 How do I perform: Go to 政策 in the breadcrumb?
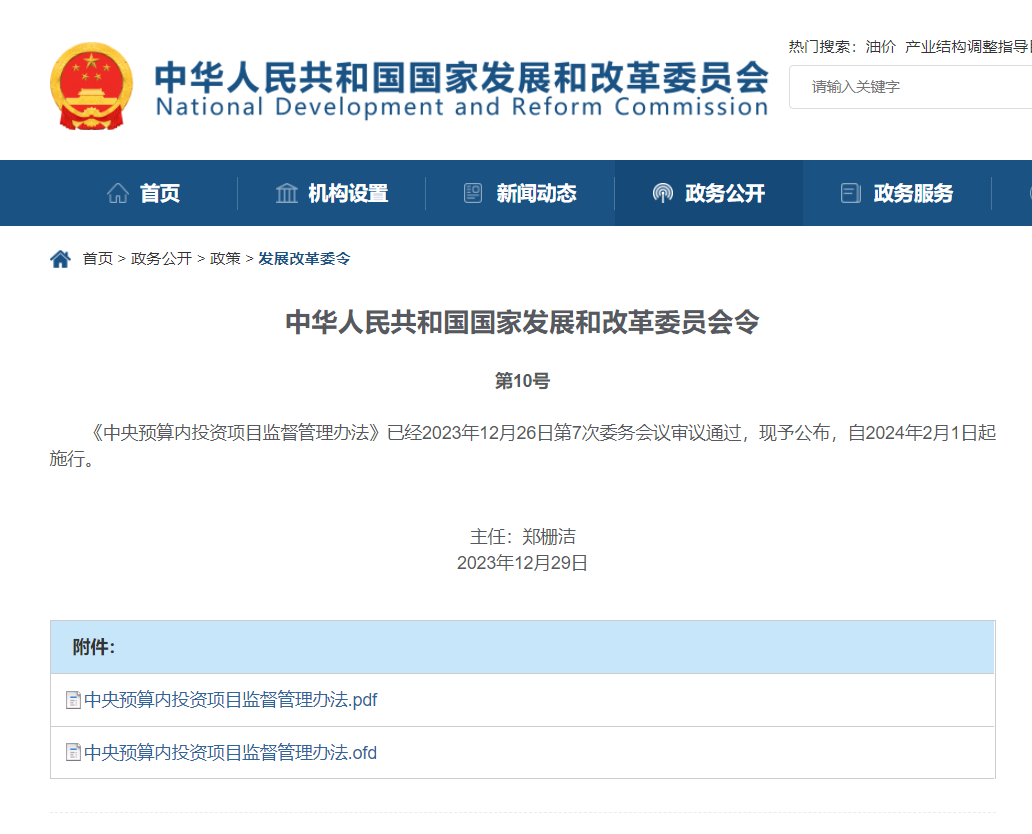tap(225, 259)
